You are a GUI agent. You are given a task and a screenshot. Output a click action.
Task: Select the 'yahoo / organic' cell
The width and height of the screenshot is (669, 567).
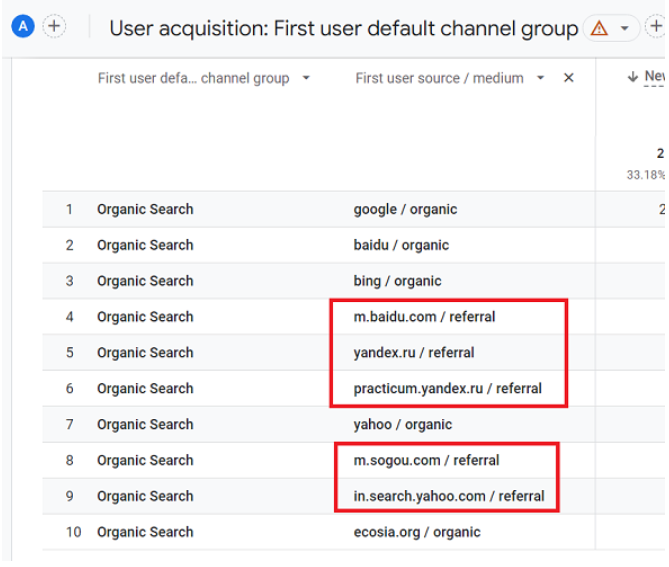(403, 425)
